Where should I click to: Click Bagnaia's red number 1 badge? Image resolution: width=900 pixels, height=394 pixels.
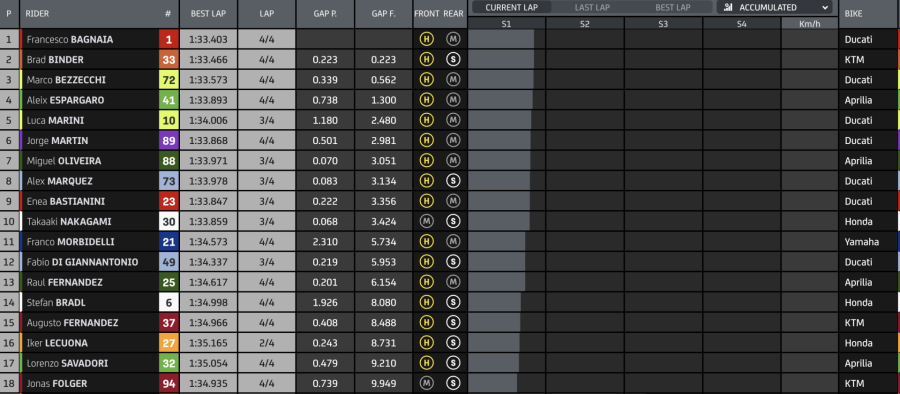169,40
